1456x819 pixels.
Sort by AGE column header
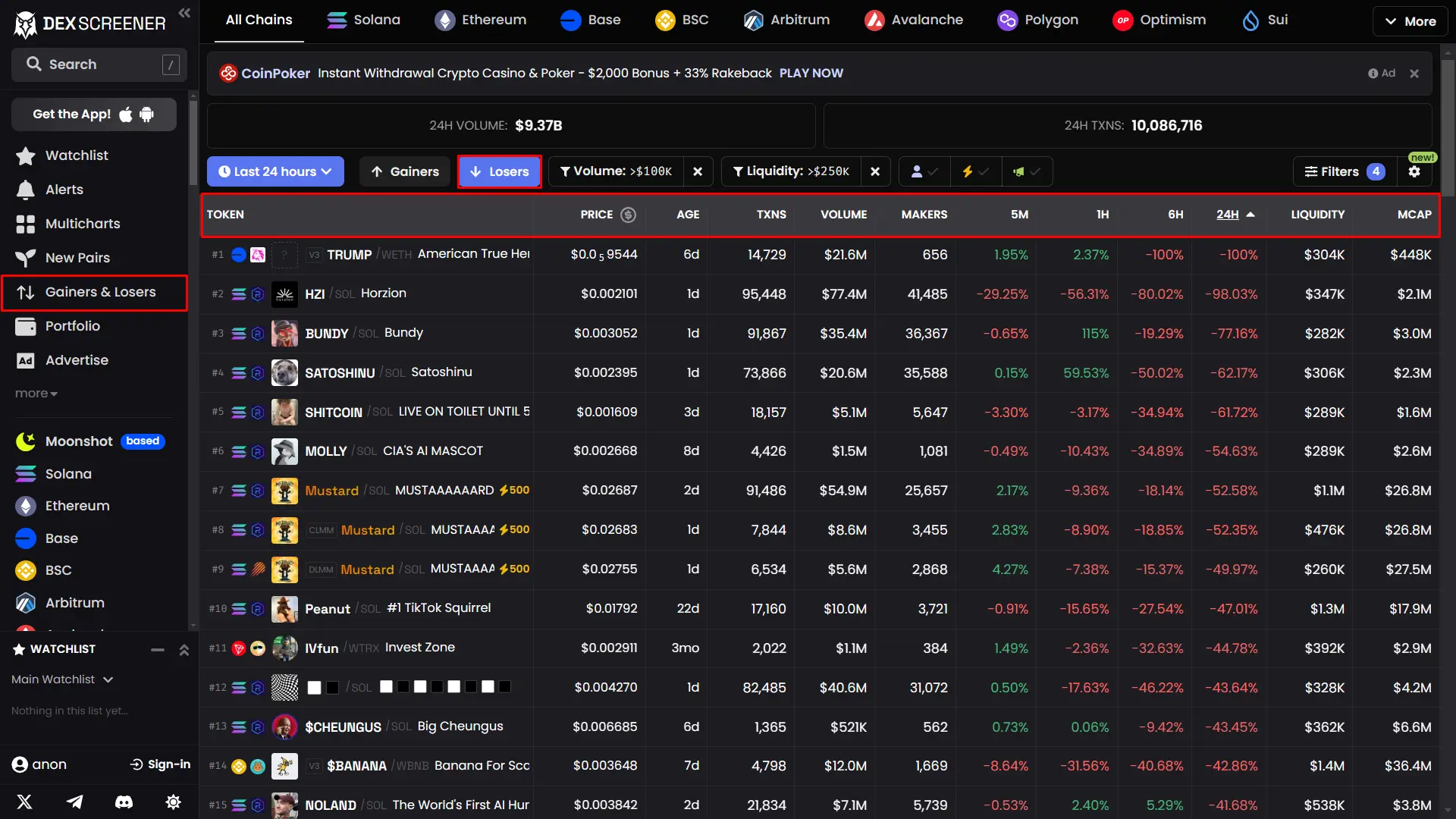(x=688, y=215)
